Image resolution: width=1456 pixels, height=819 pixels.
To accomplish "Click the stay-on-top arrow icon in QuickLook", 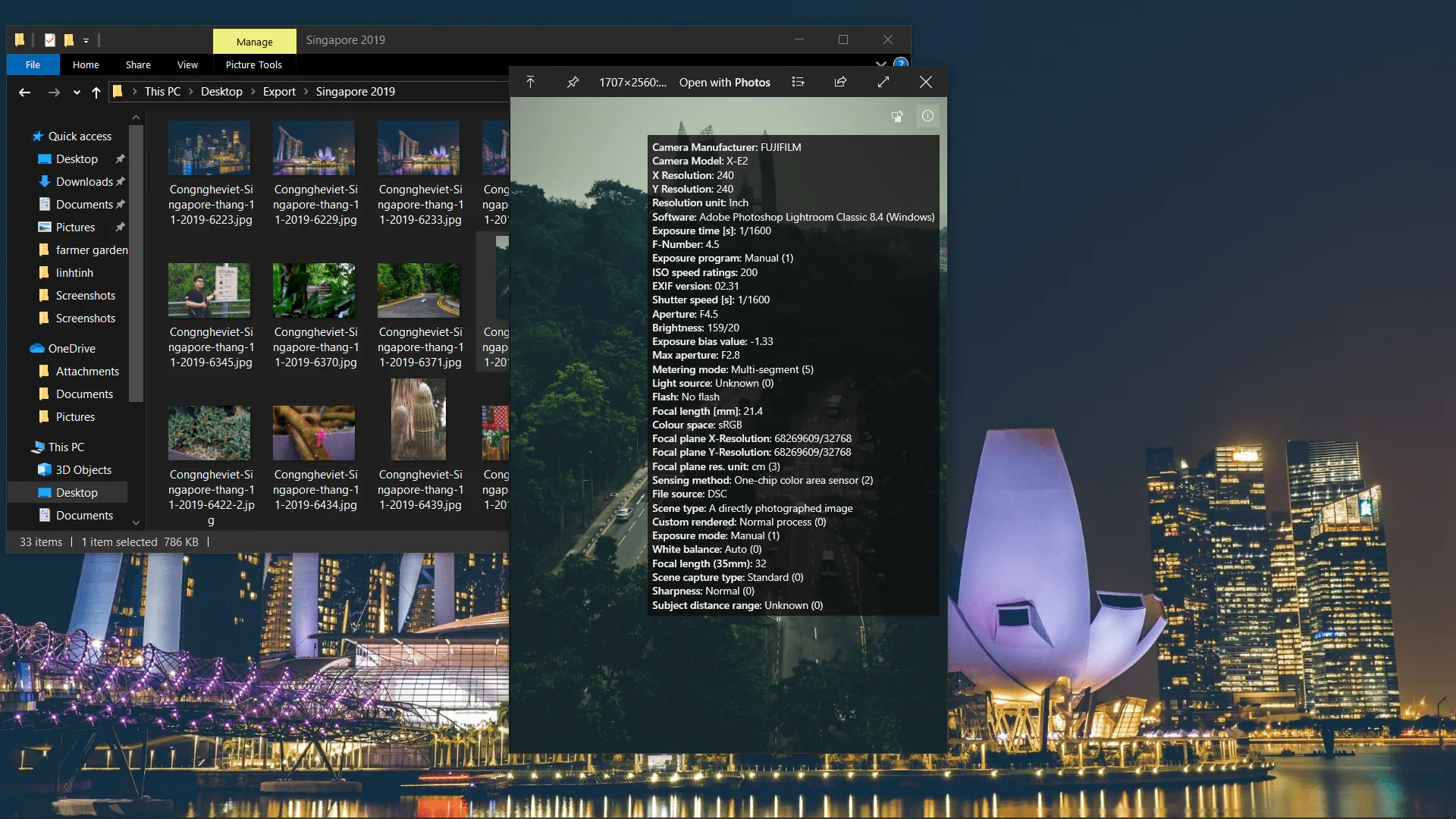I will (x=530, y=82).
